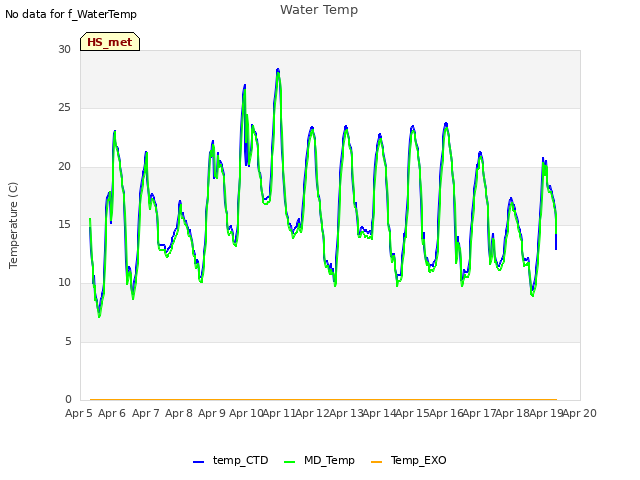
Task: Click the y-axis value 0
Action: (x=68, y=399)
